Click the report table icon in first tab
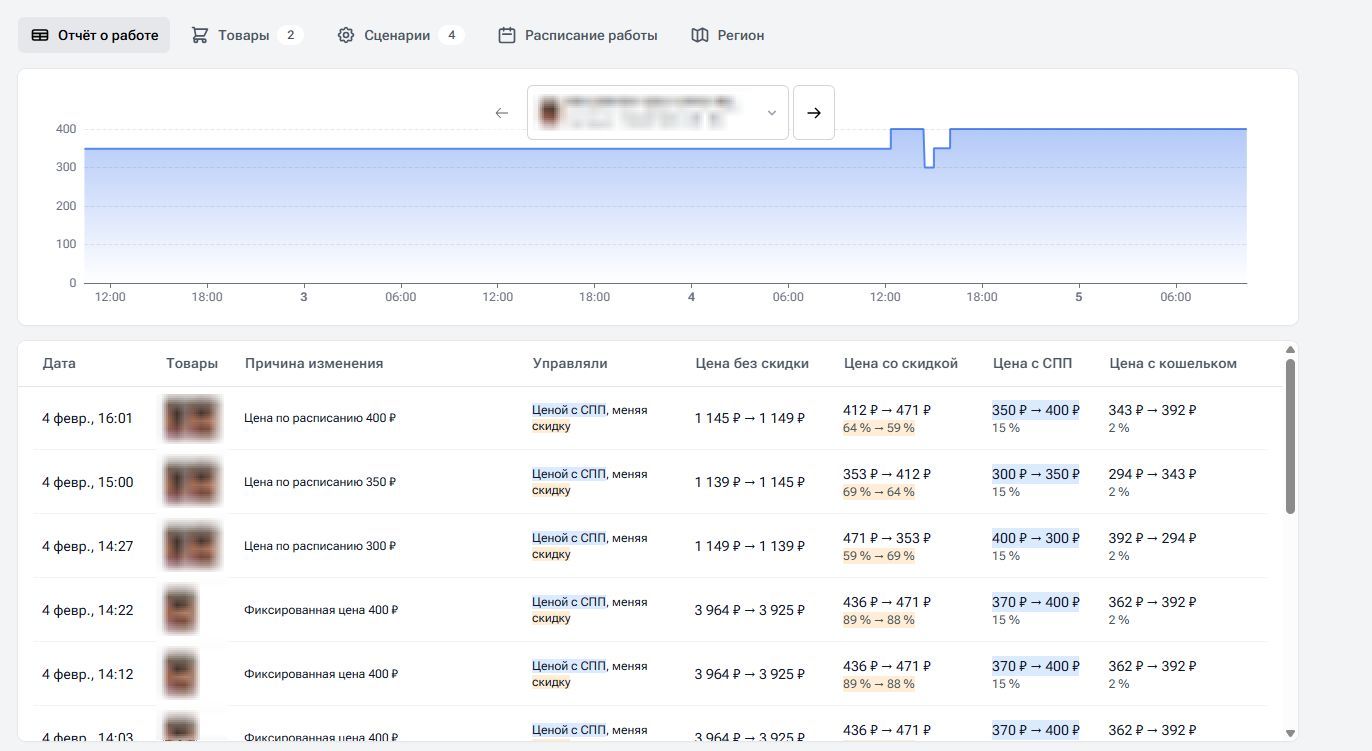 pyautogui.click(x=40, y=35)
